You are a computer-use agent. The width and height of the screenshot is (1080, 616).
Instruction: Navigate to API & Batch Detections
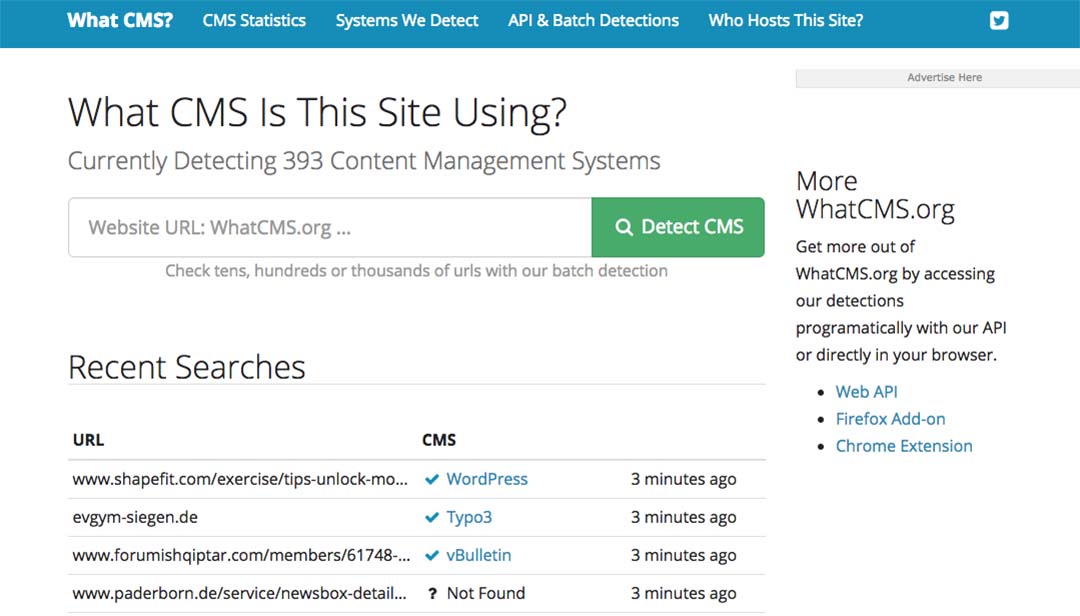(x=593, y=21)
